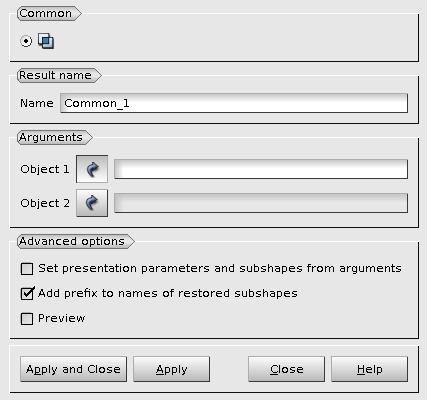The height and width of the screenshot is (400, 427).
Task: Click the Close button
Action: click(286, 369)
